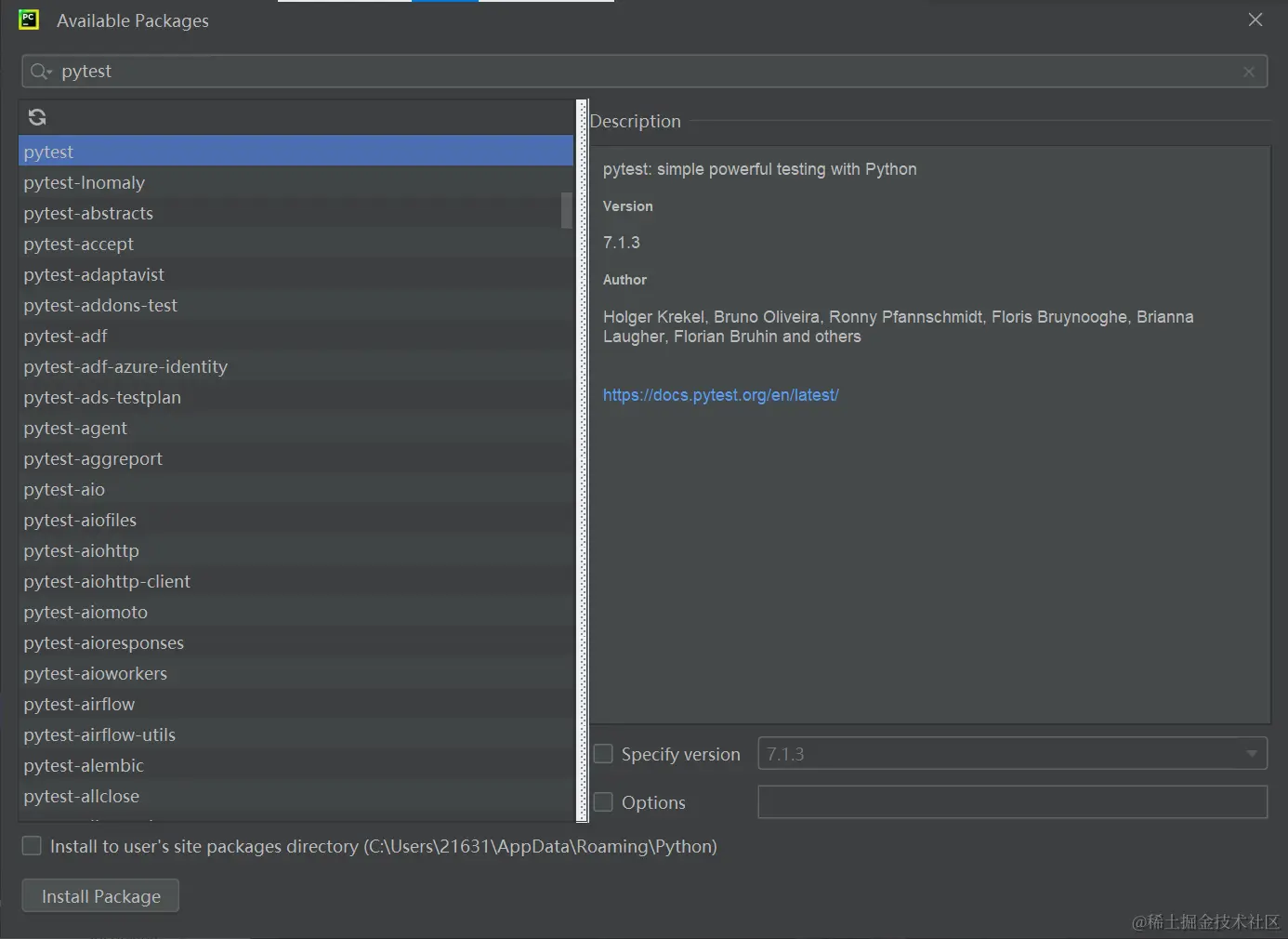Select pytest-accept in the list
The width and height of the screenshot is (1288, 939).
pyautogui.click(x=296, y=244)
